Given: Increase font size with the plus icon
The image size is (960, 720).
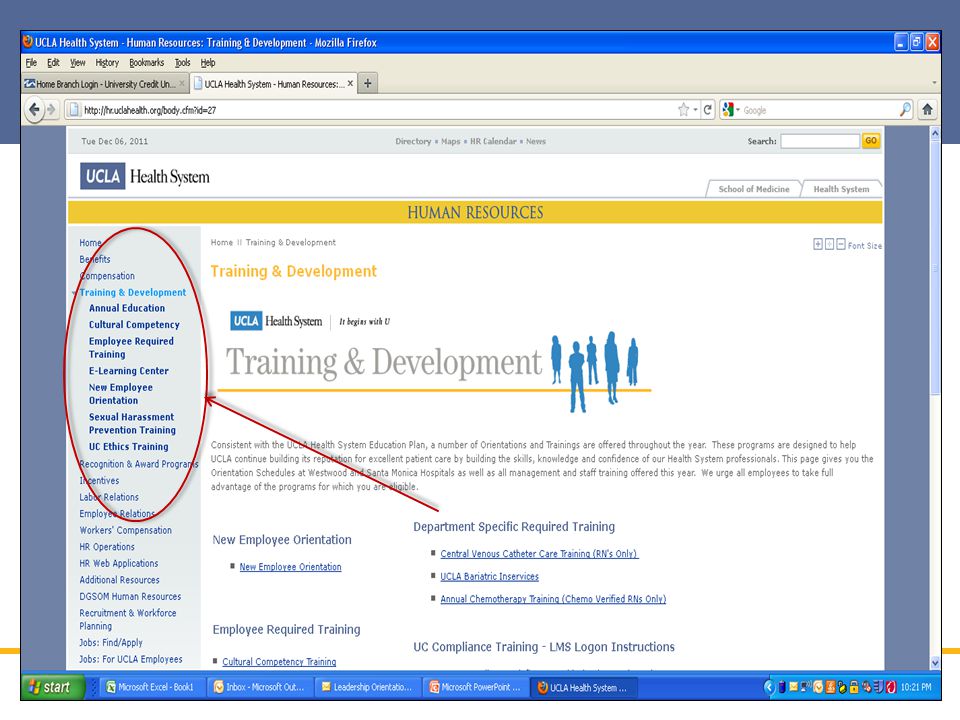Looking at the screenshot, I should pyautogui.click(x=817, y=244).
